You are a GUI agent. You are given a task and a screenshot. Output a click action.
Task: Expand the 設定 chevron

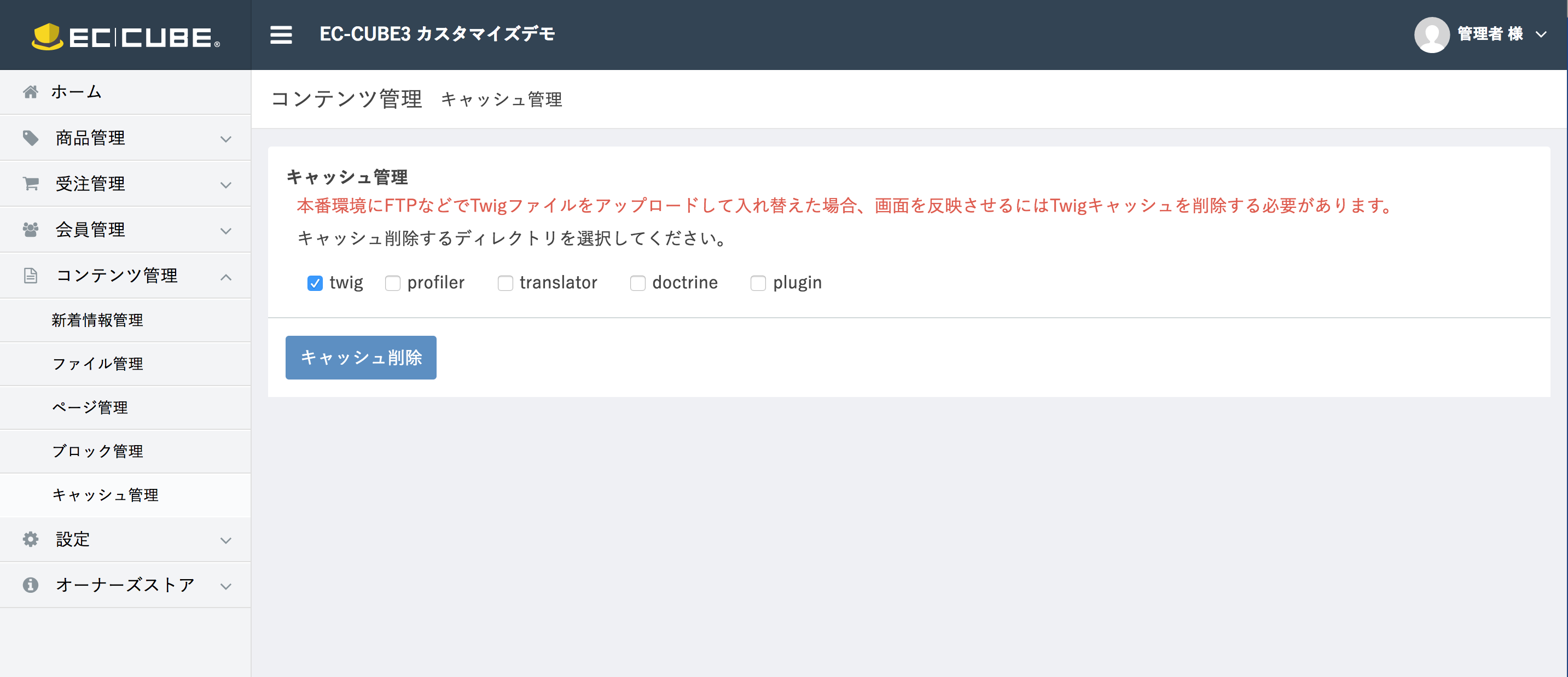coord(226,540)
